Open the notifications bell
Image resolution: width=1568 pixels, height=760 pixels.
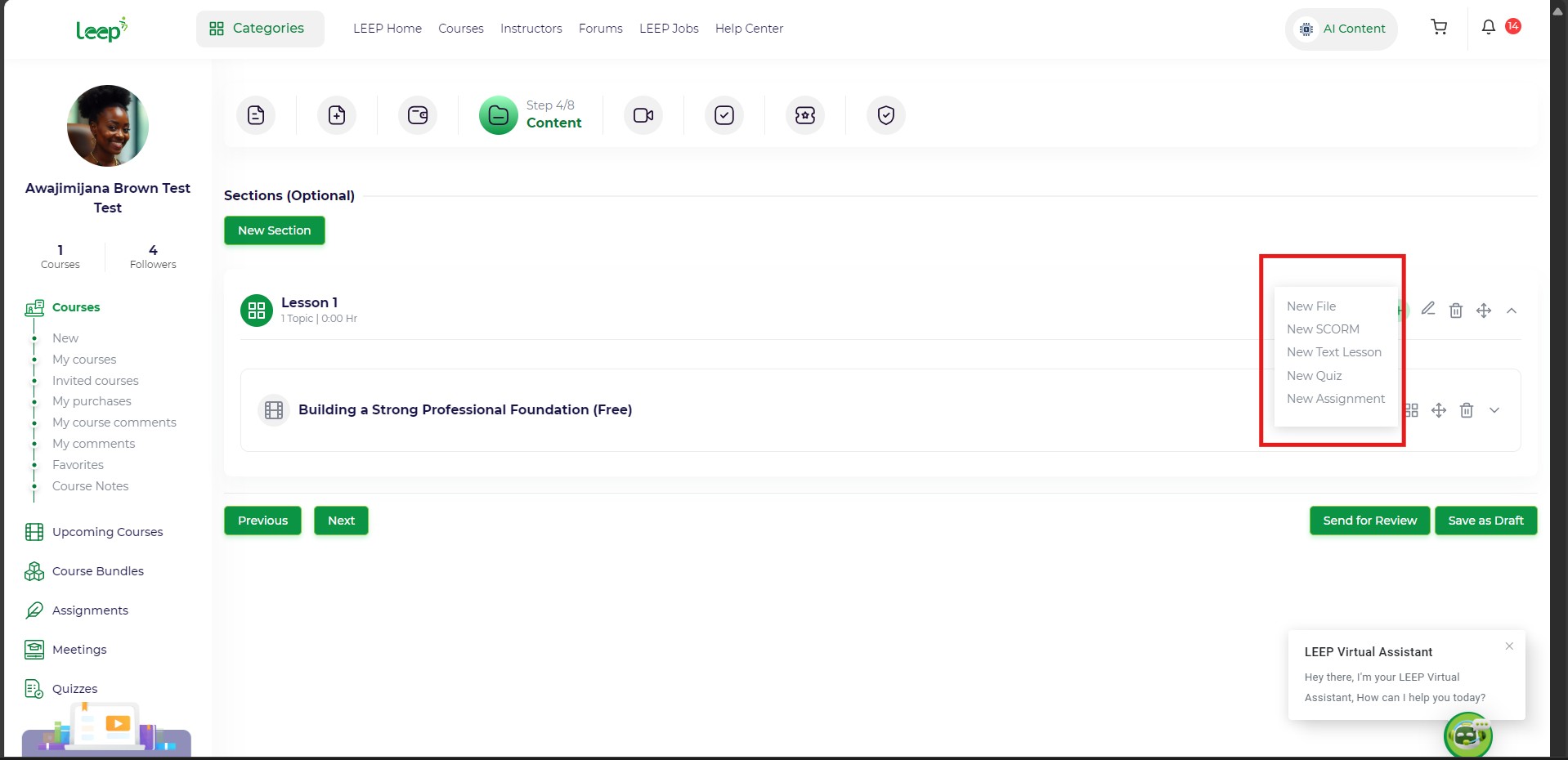(1489, 28)
